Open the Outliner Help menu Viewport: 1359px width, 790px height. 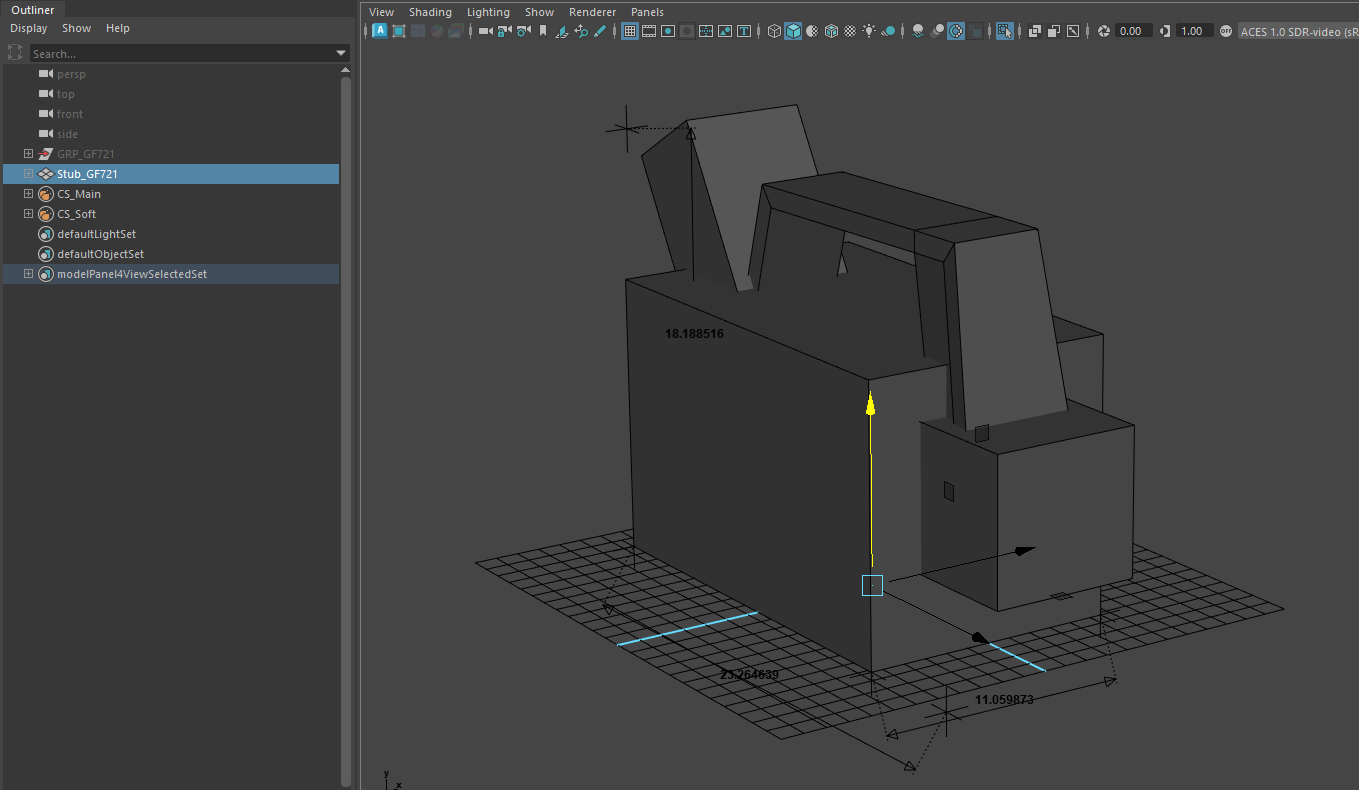(x=118, y=28)
